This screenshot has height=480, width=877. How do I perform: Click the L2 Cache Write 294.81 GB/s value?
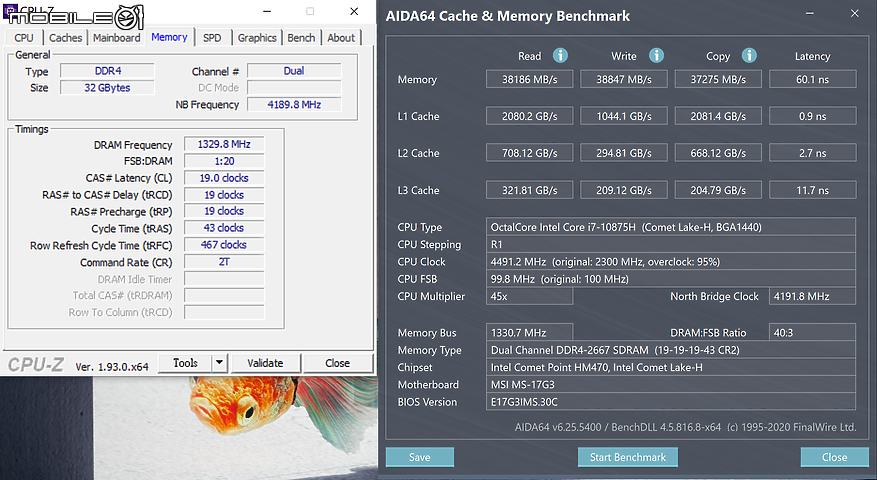[624, 153]
